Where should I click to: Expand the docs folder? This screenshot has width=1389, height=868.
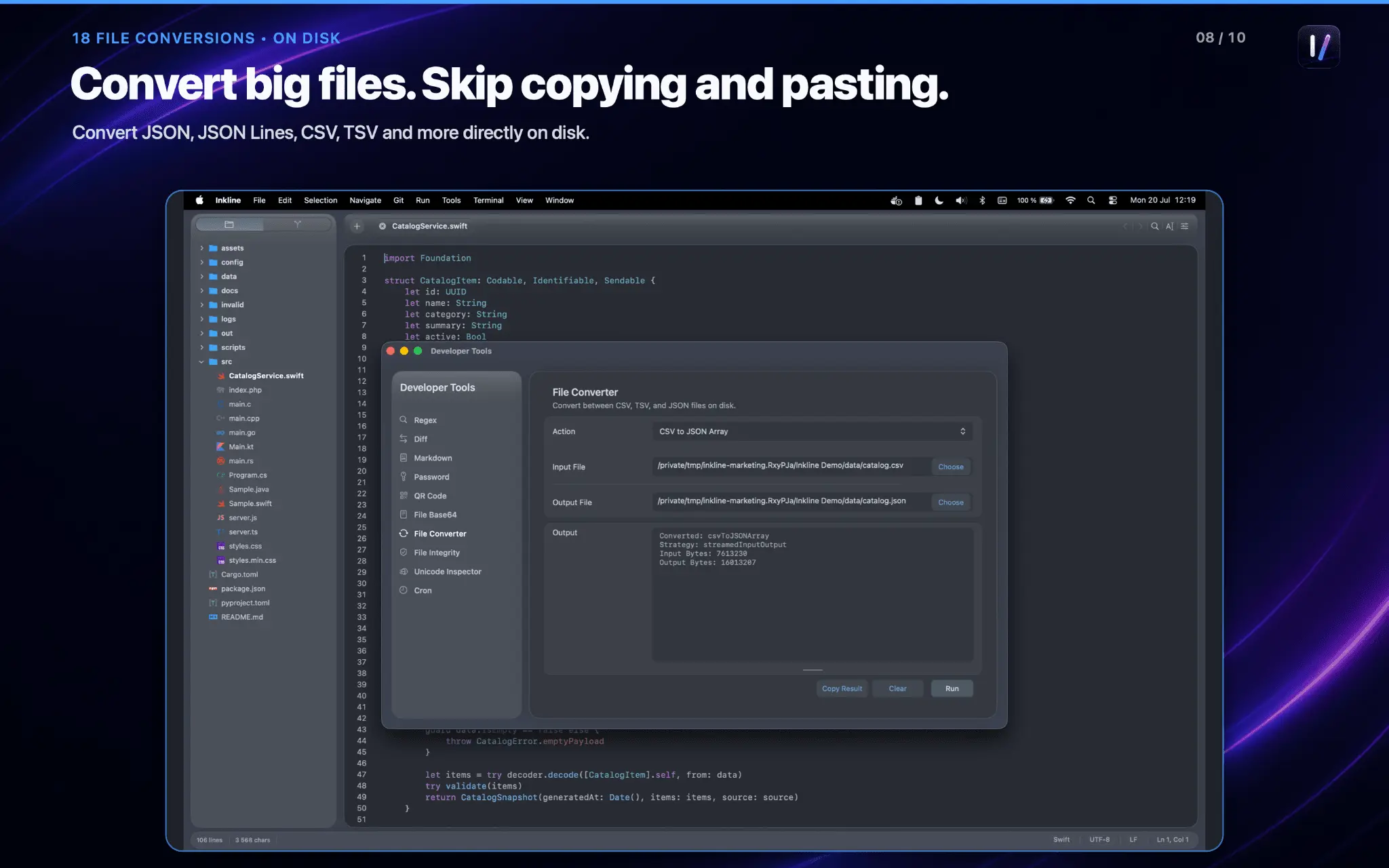[x=201, y=291]
